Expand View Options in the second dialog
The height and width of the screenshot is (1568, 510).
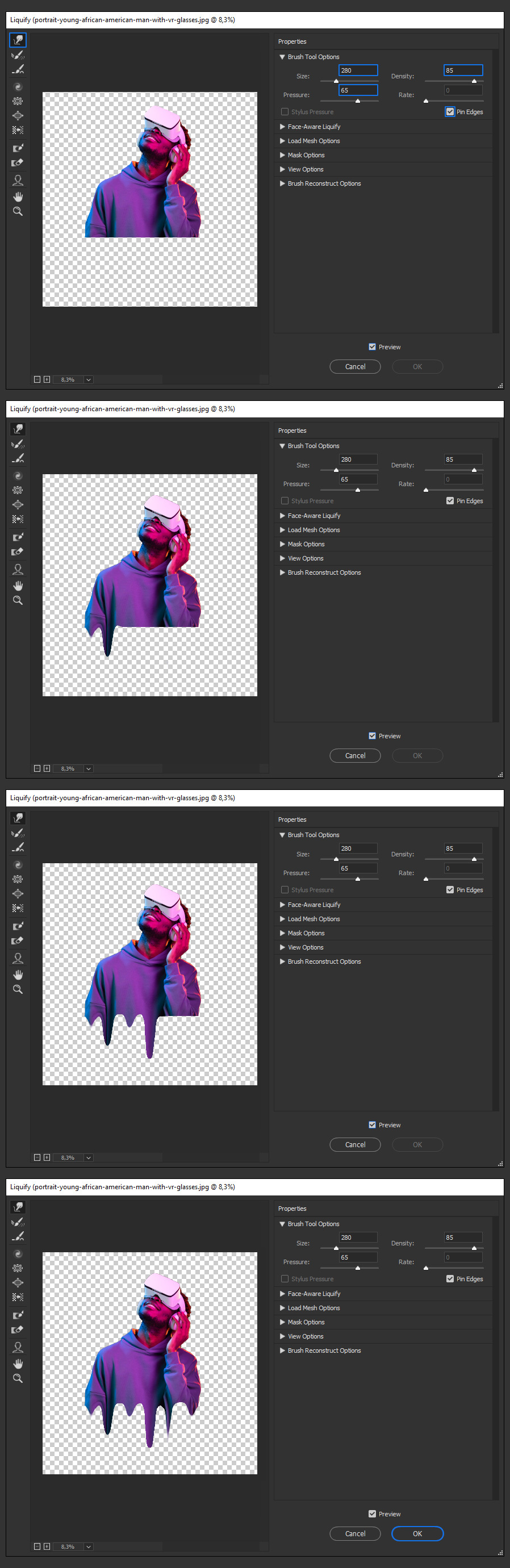tap(282, 558)
